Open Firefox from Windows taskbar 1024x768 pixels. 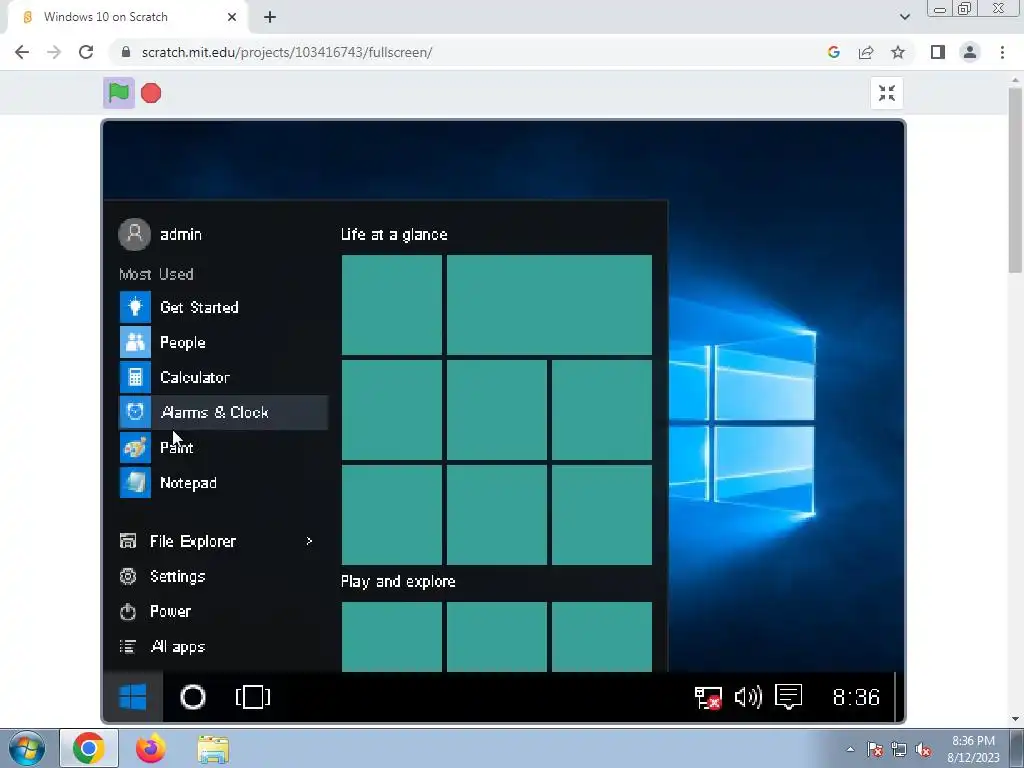pos(151,748)
